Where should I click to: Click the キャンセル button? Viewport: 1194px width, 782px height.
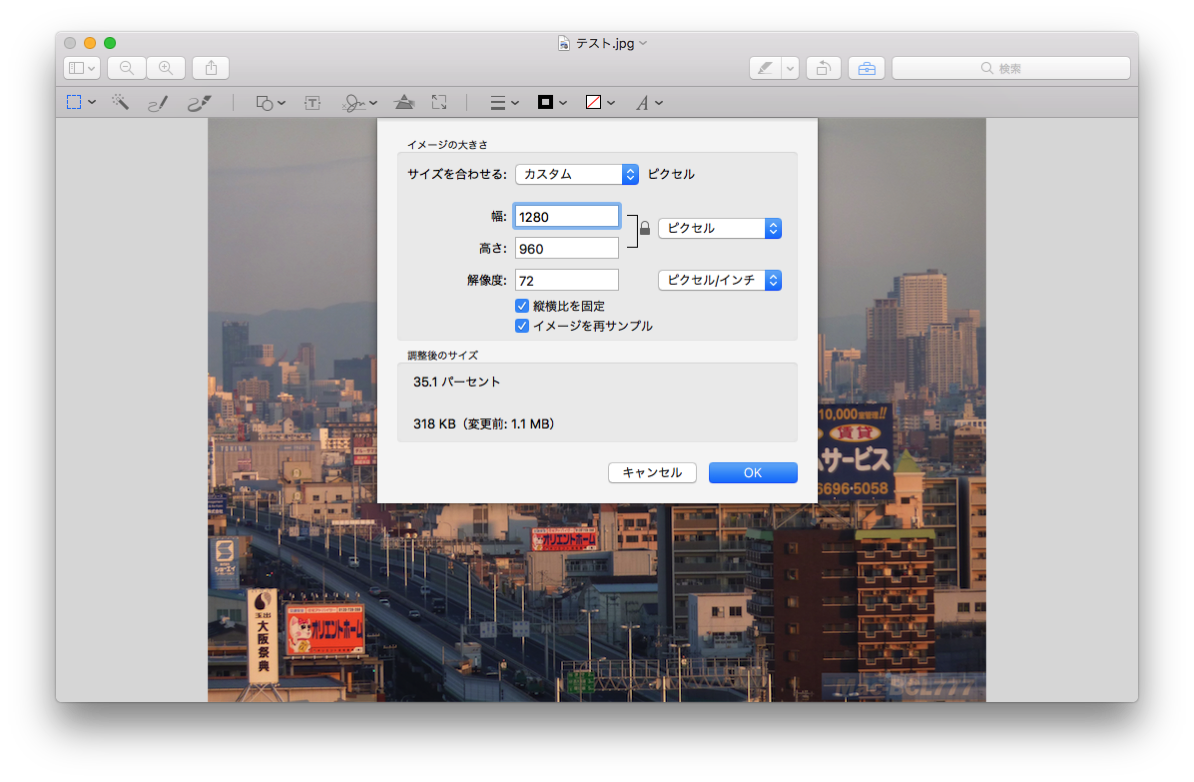point(652,472)
